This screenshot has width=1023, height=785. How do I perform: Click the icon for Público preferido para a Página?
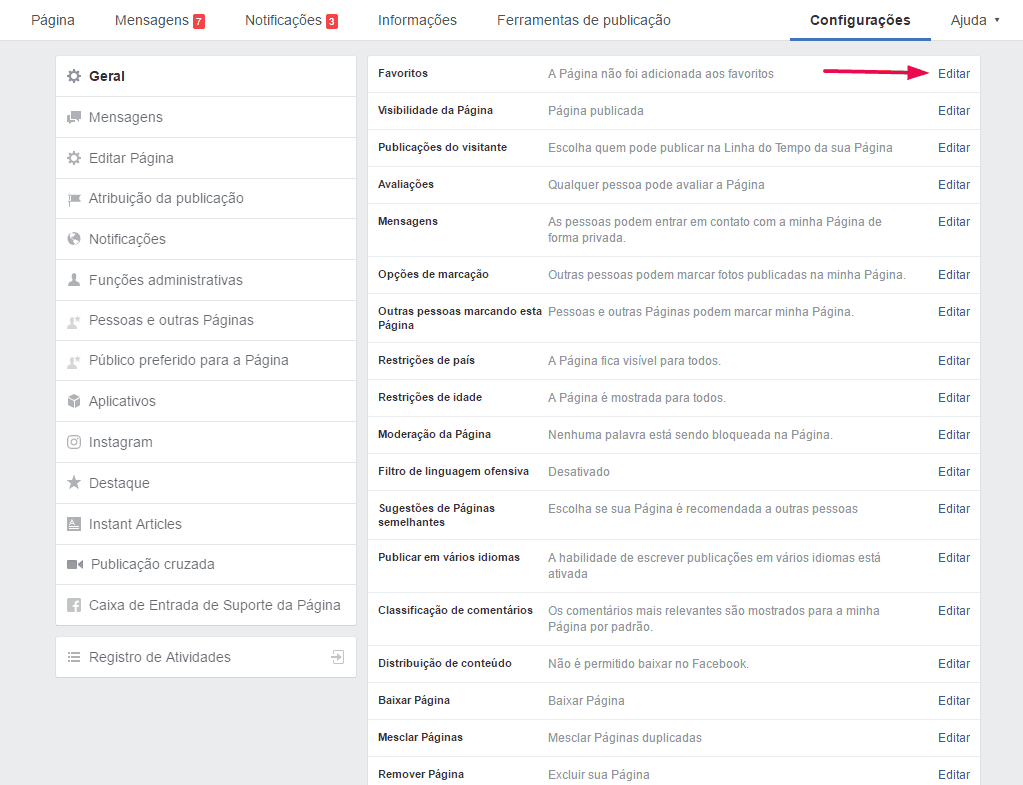pos(74,361)
